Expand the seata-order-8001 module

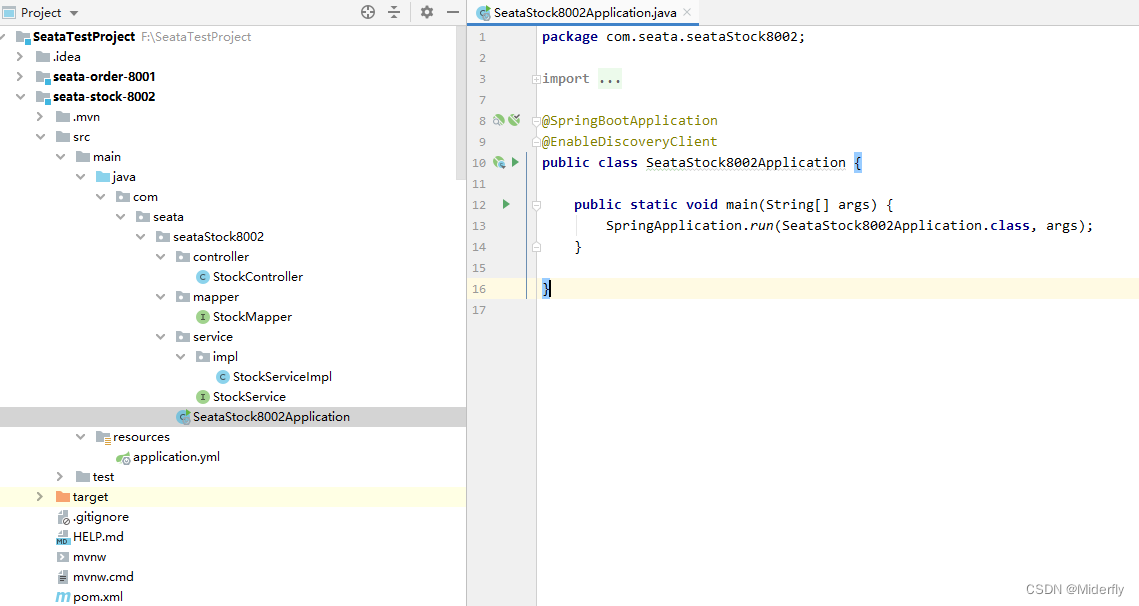pyautogui.click(x=20, y=77)
